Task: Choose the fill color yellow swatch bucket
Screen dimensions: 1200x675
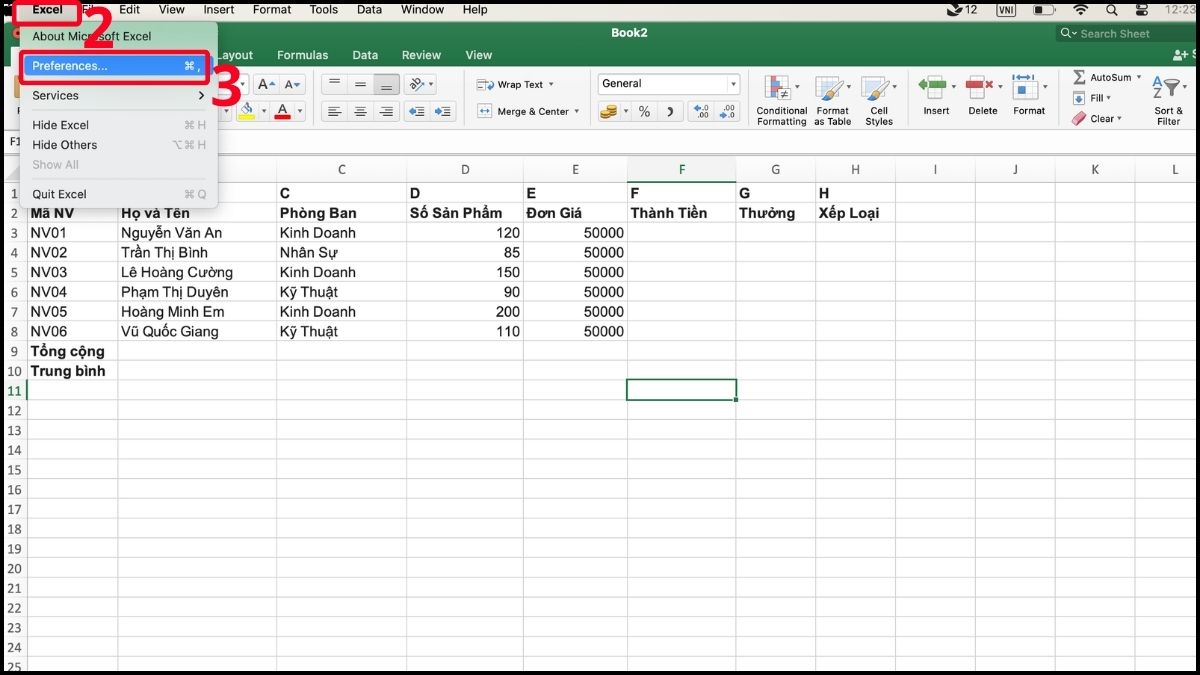Action: 246,112
